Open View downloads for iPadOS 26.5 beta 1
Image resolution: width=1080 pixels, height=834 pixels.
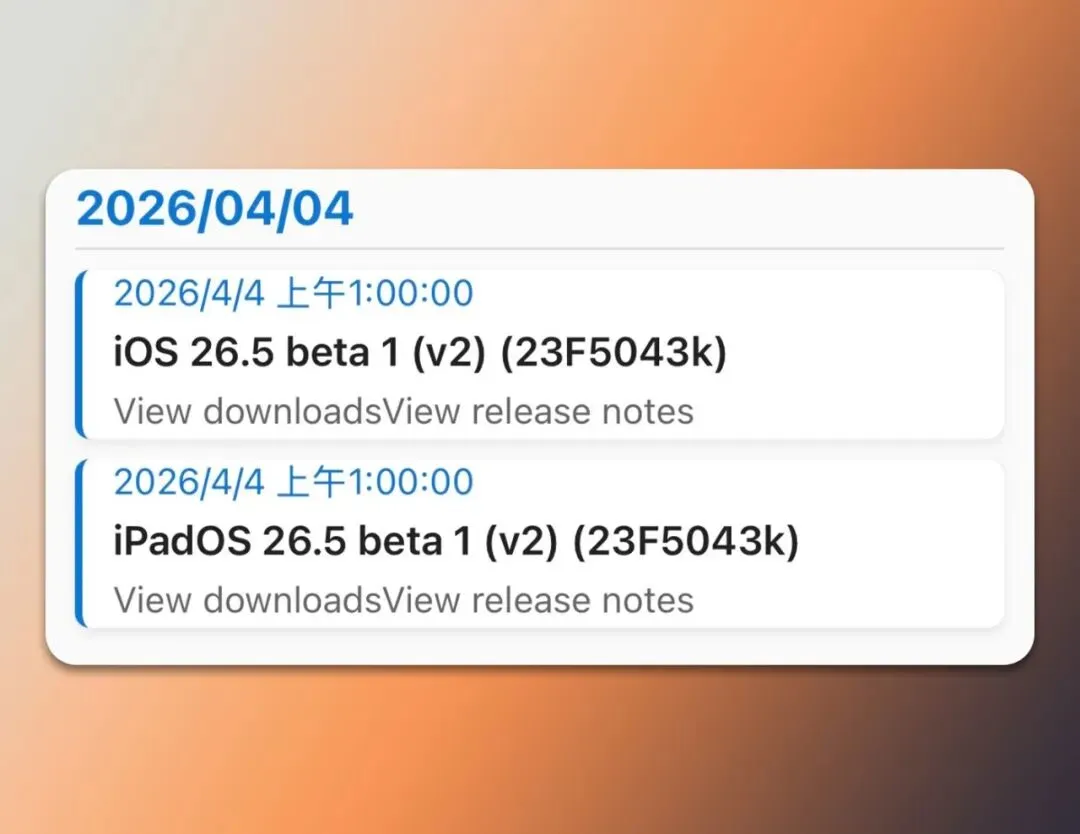click(x=248, y=600)
